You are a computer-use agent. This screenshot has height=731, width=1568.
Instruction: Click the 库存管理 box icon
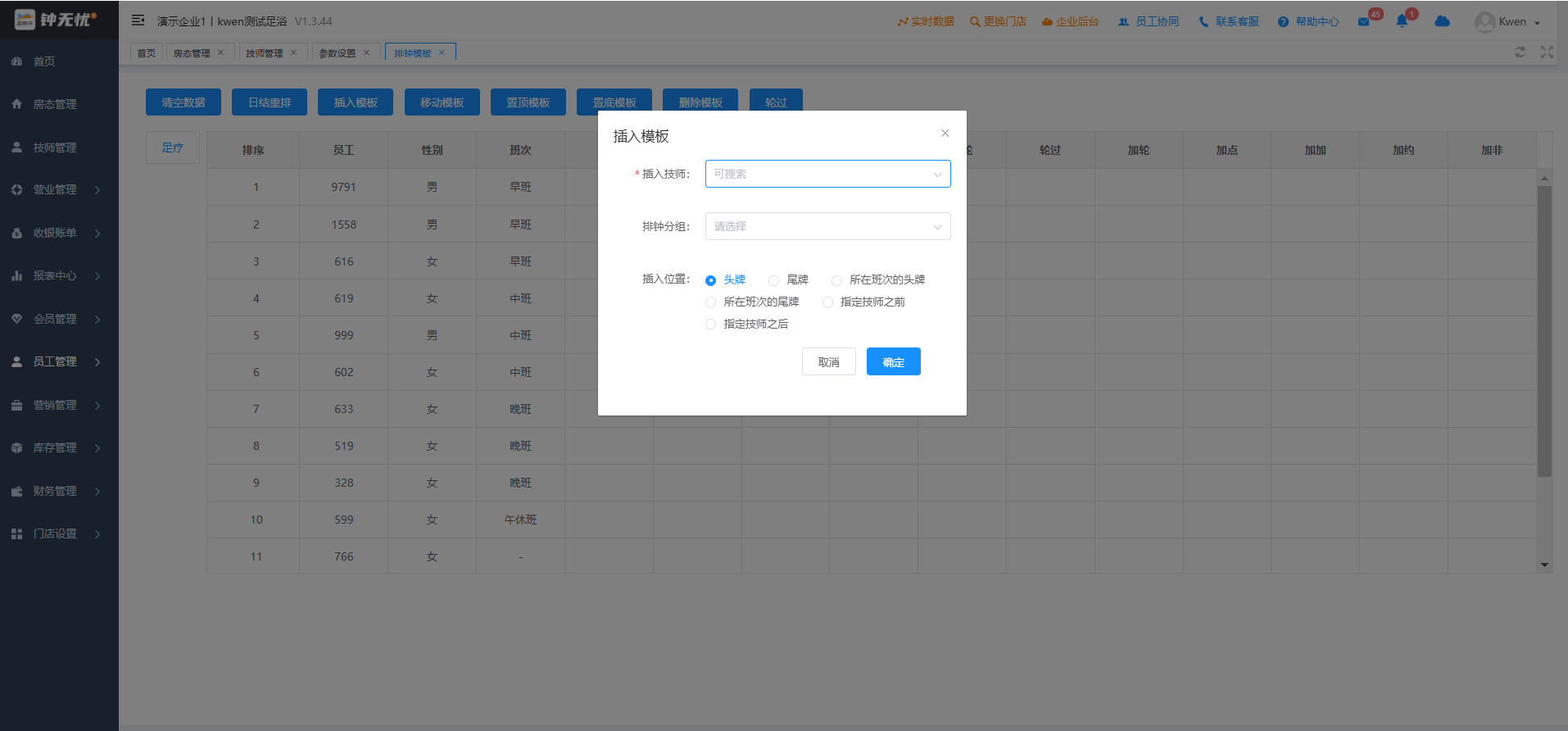(16, 447)
